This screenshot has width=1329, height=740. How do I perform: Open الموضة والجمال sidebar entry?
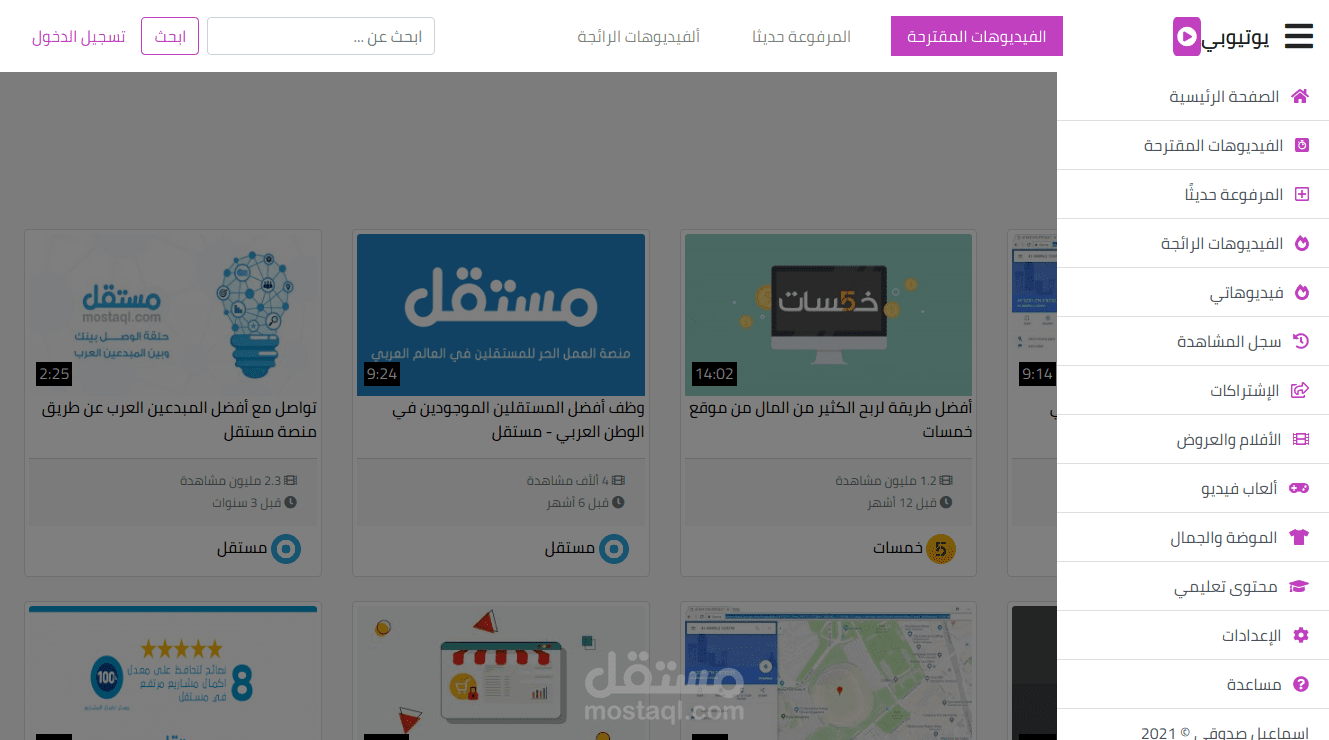1193,538
